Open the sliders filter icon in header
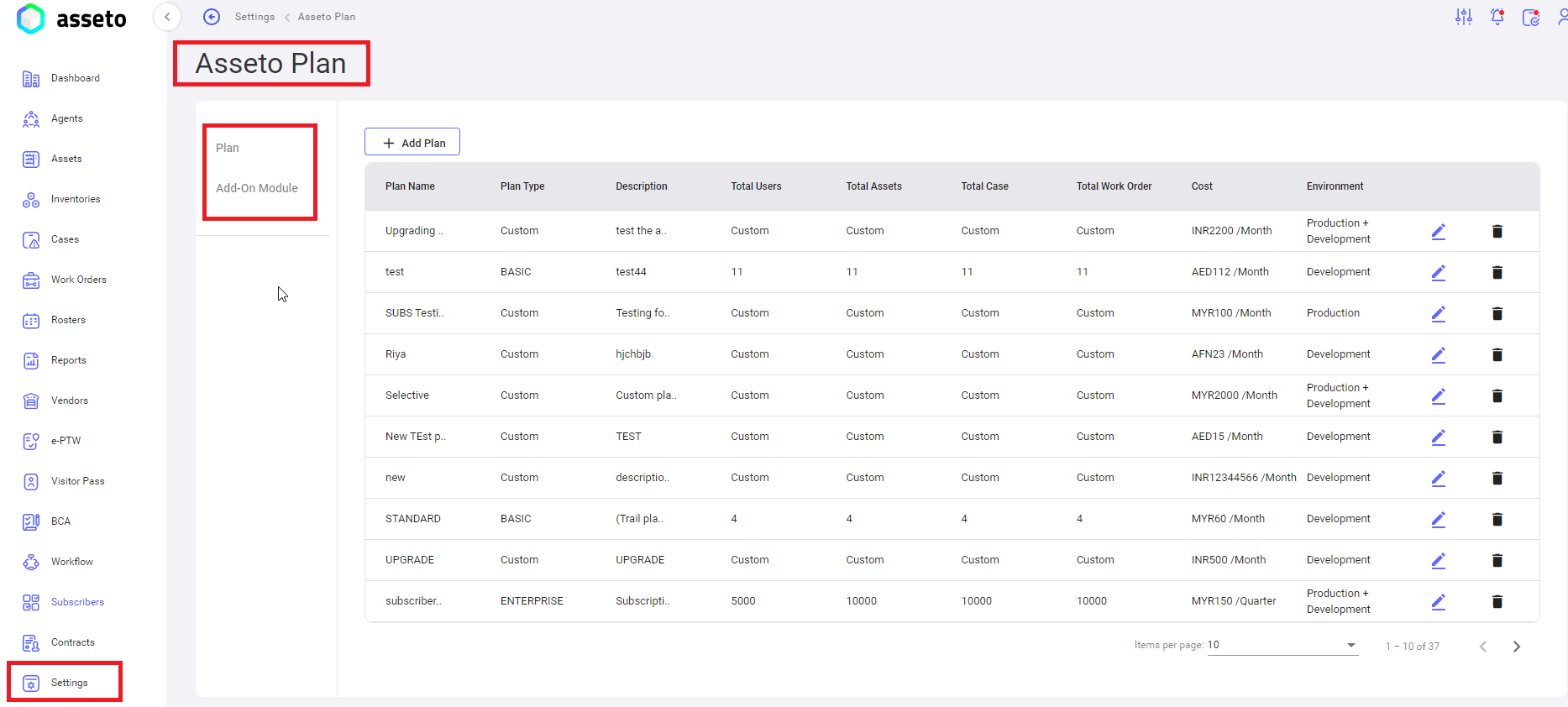Image resolution: width=1568 pixels, height=707 pixels. point(1464,17)
